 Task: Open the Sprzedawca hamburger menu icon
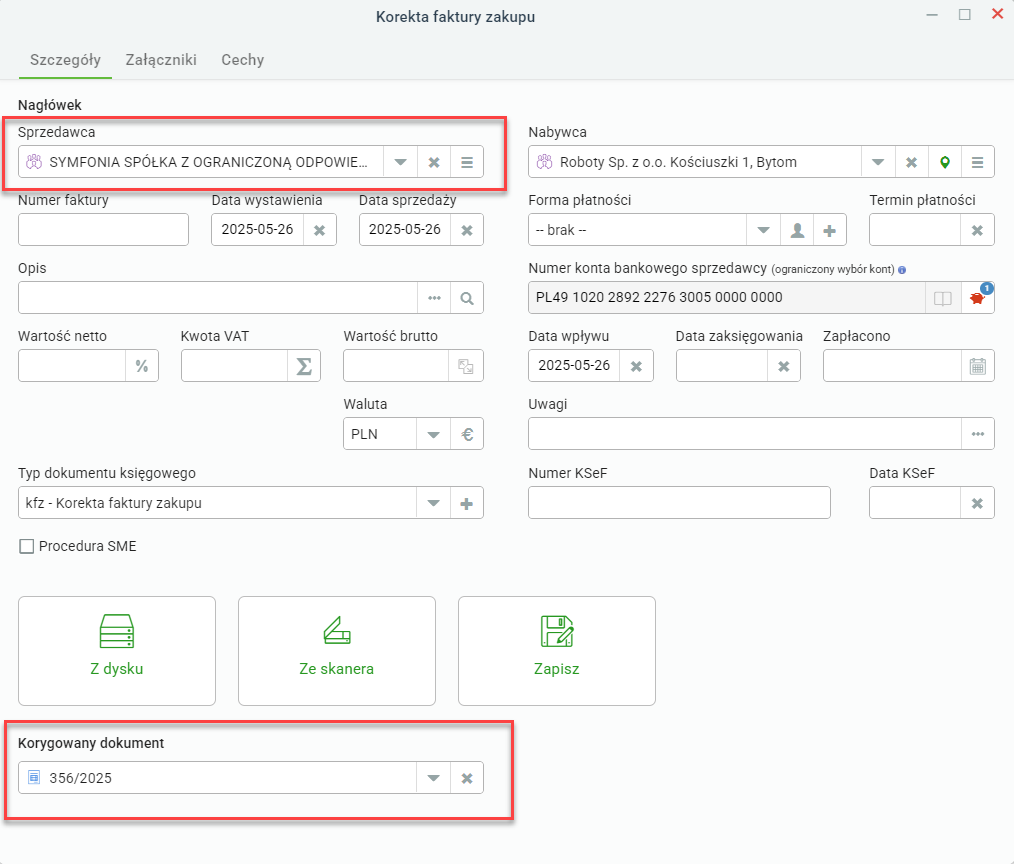[467, 162]
